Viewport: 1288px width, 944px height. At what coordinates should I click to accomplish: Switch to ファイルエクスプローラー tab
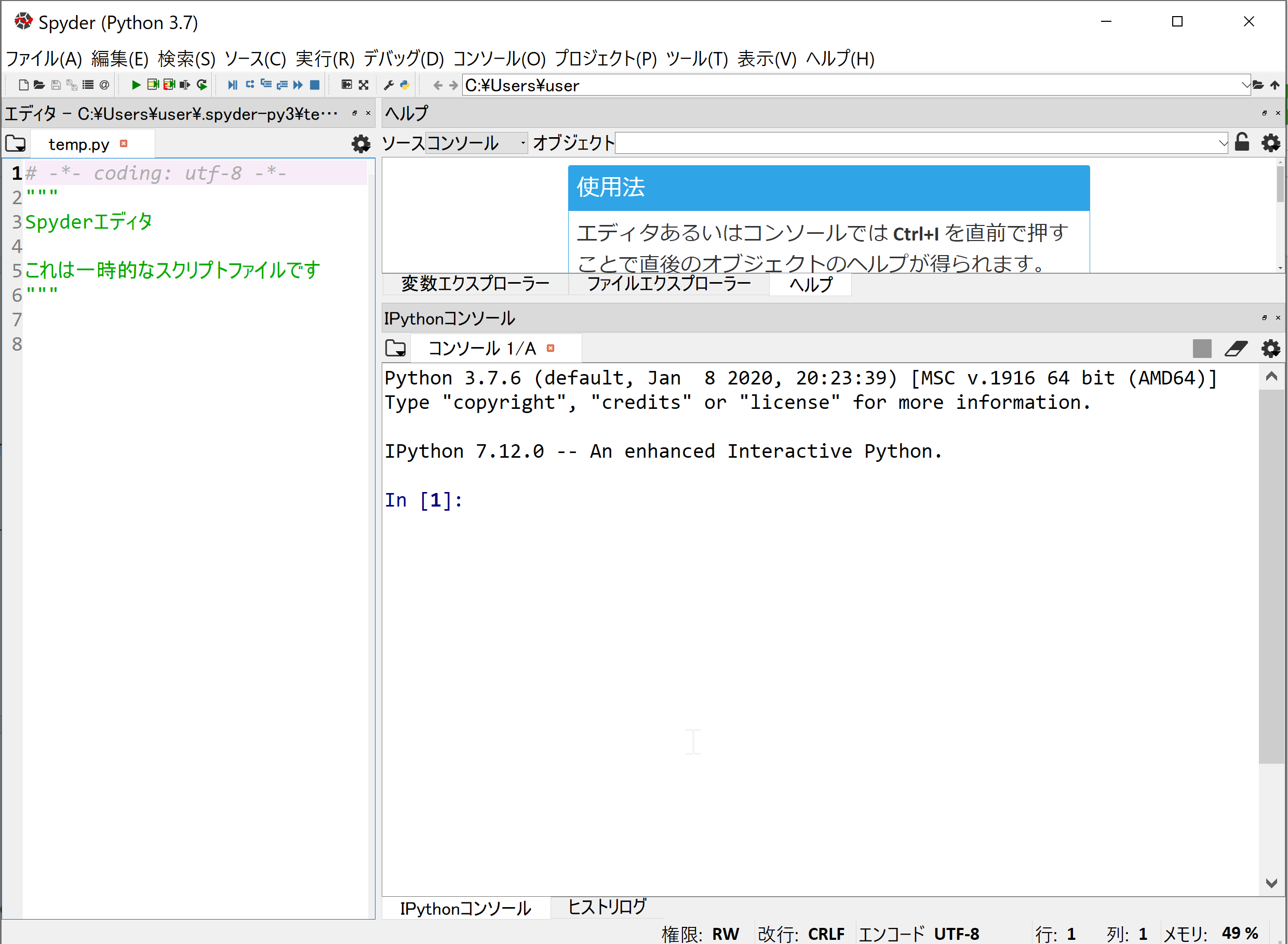pyautogui.click(x=669, y=284)
